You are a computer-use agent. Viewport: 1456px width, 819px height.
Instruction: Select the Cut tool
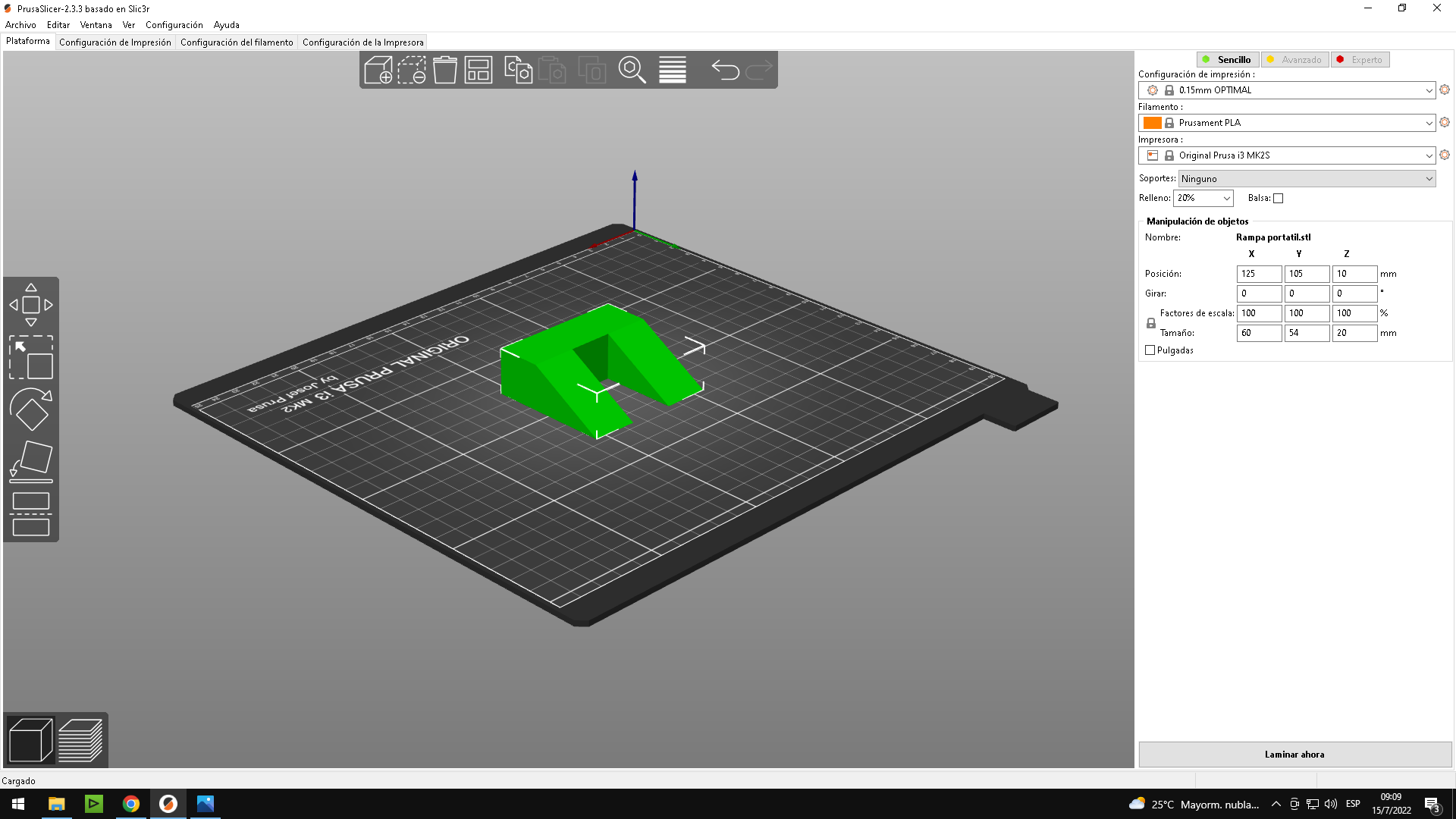pos(31,514)
